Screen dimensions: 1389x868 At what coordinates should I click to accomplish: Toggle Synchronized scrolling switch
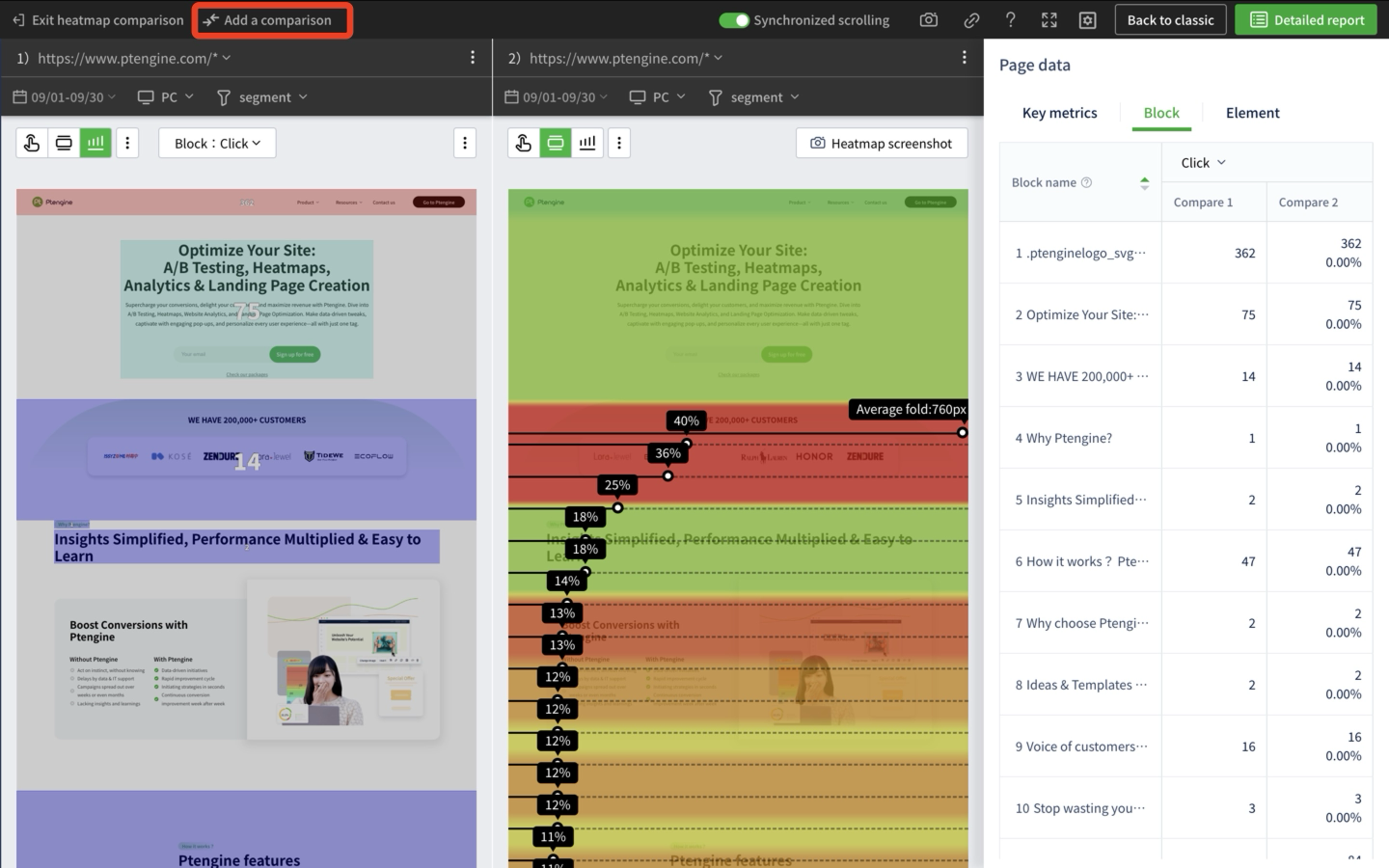click(734, 20)
